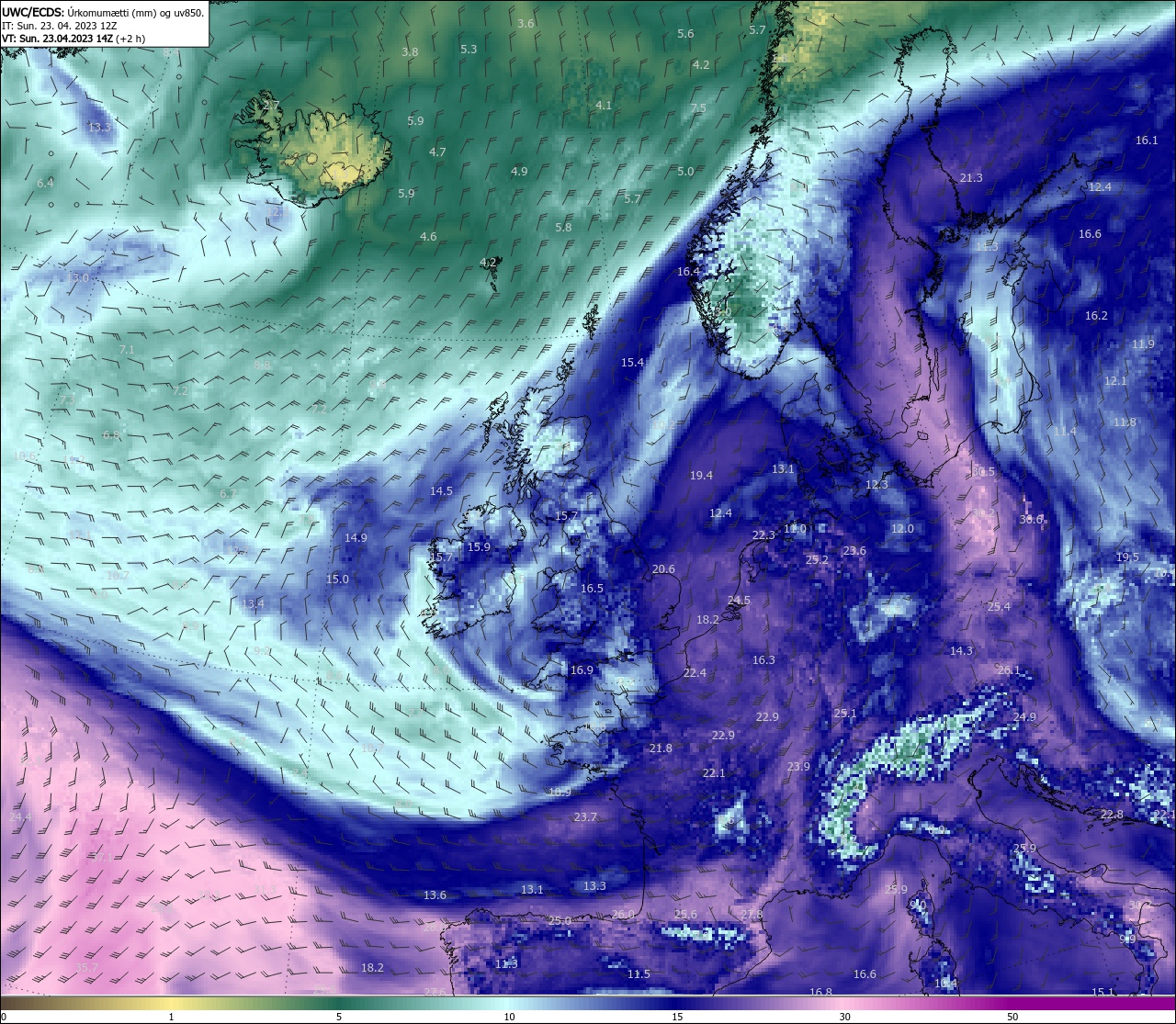
Task: Click map value 24.9
Action: [x=1024, y=716]
